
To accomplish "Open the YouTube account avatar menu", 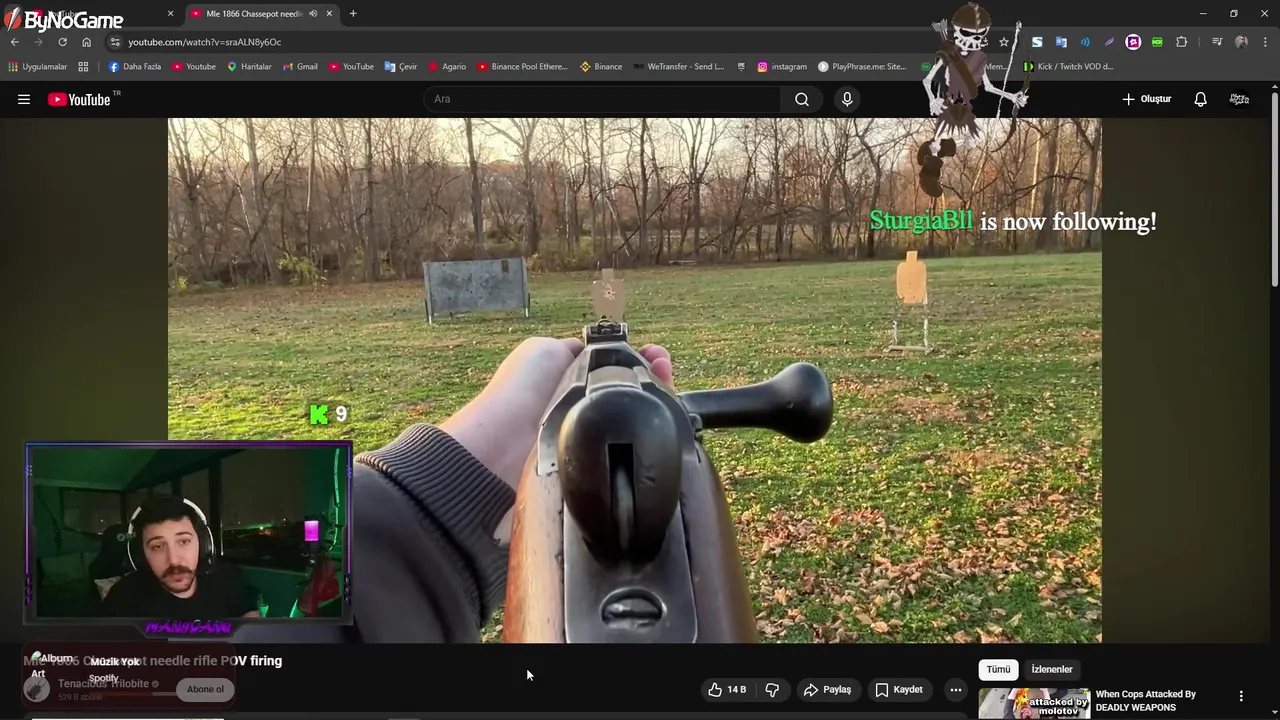I will point(1239,99).
